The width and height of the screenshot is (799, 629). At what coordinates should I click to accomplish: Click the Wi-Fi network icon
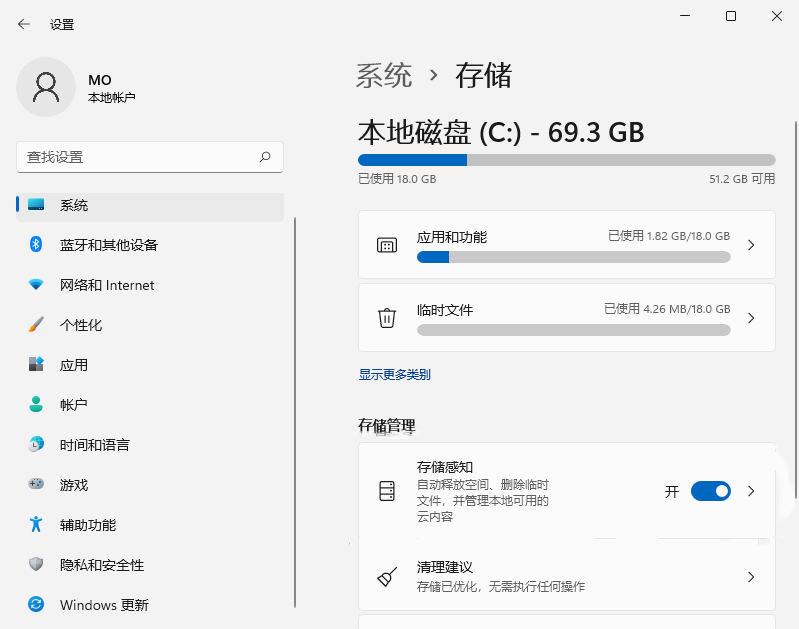click(36, 285)
